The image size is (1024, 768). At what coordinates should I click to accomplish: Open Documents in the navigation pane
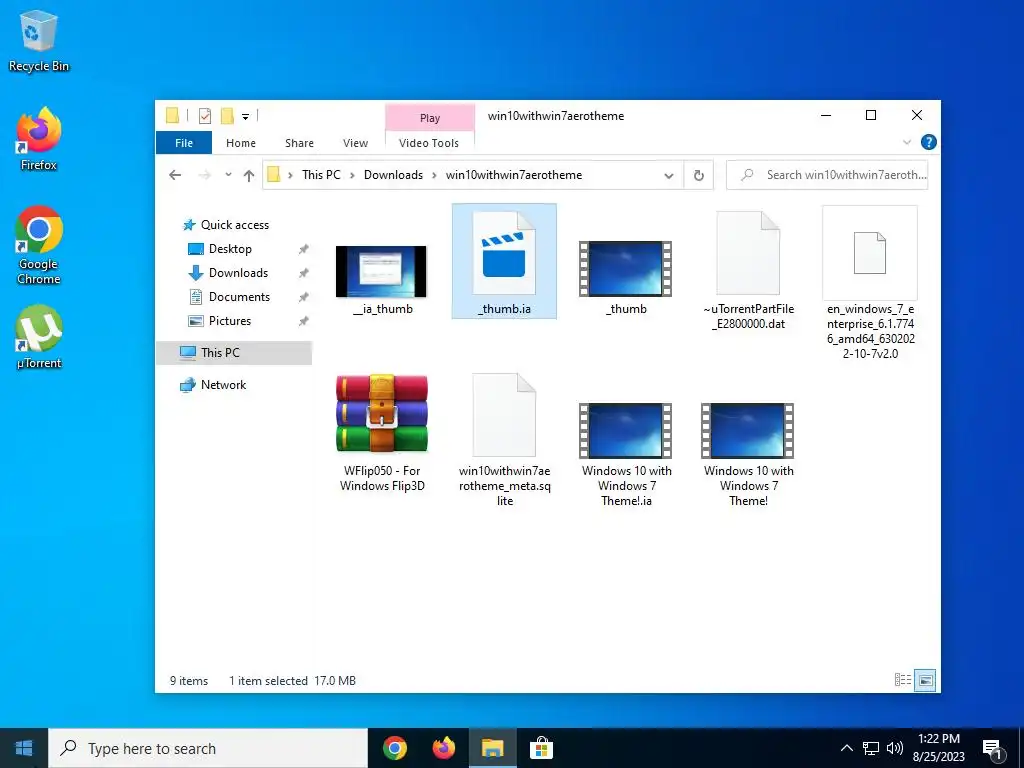[x=239, y=297]
